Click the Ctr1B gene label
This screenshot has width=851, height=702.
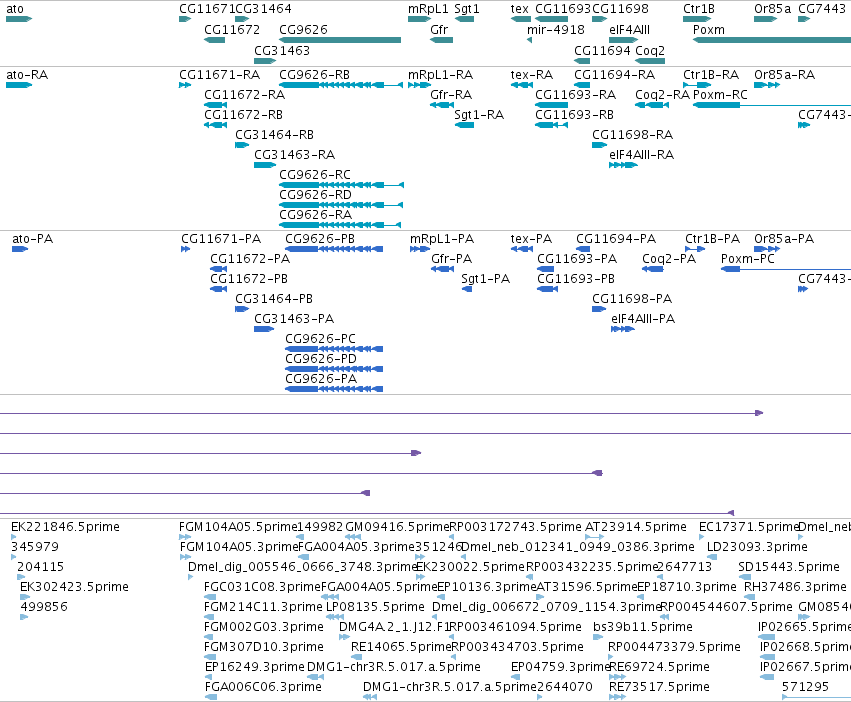pyautogui.click(x=698, y=9)
